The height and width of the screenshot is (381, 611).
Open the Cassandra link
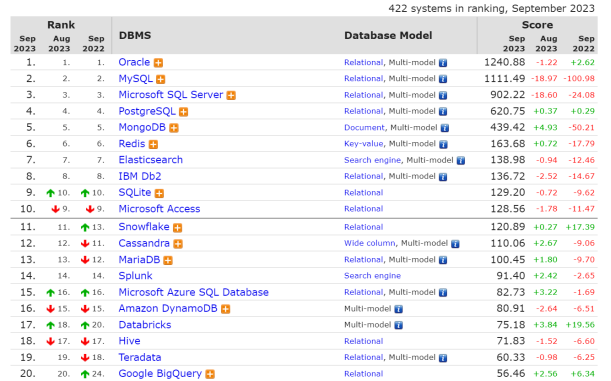point(144,243)
